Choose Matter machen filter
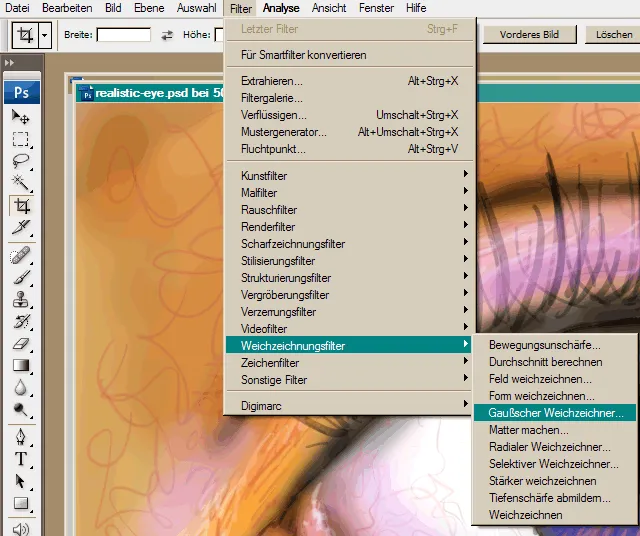The image size is (640, 536). pyautogui.click(x=555, y=430)
